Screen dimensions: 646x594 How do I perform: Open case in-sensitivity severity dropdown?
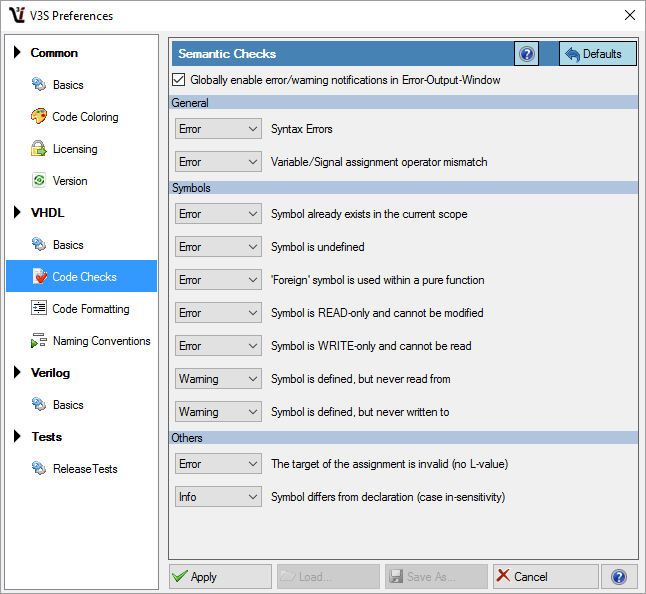tap(218, 497)
